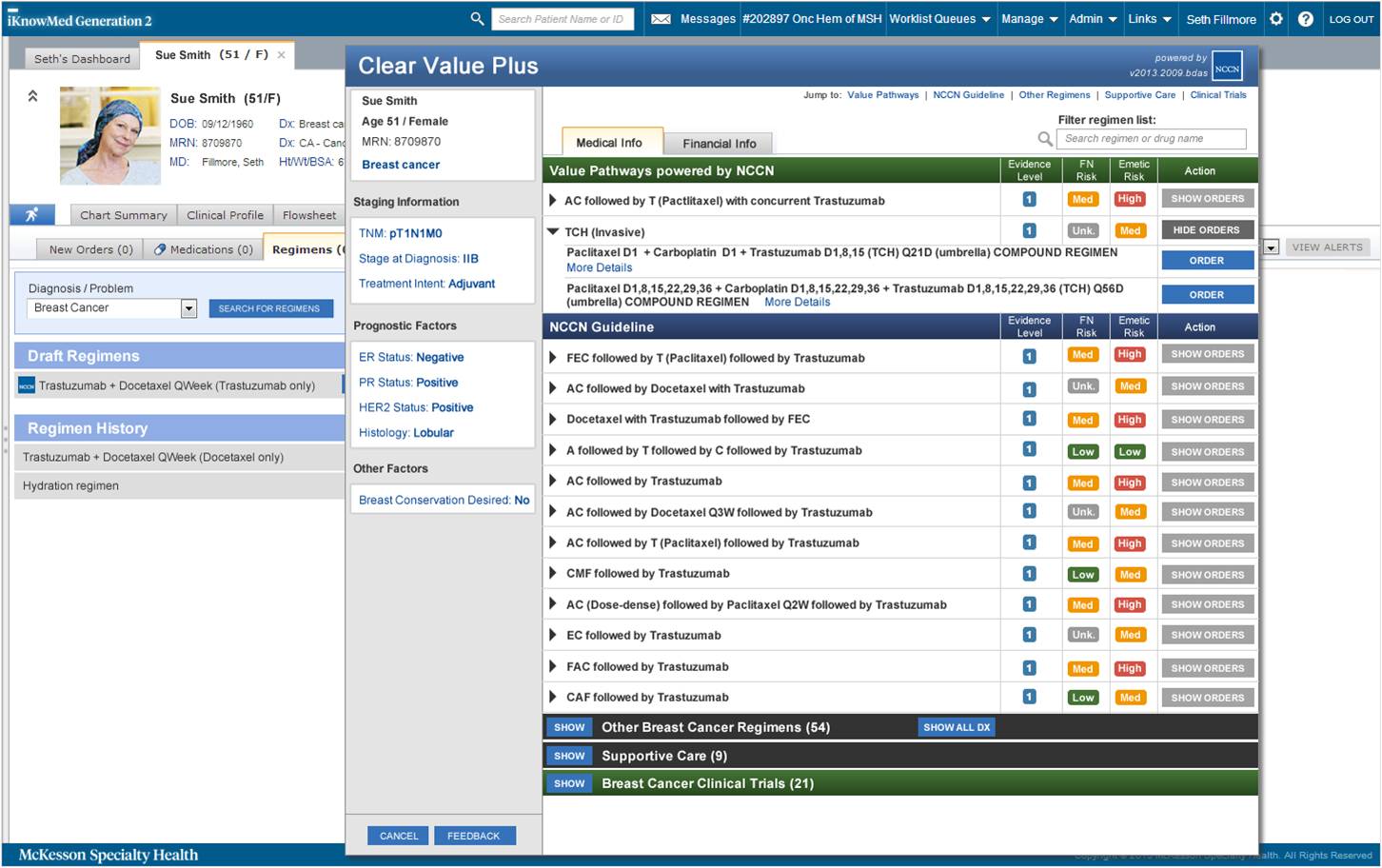
Task: Click the magnifier icon beside regimen filter
Action: (x=1045, y=139)
